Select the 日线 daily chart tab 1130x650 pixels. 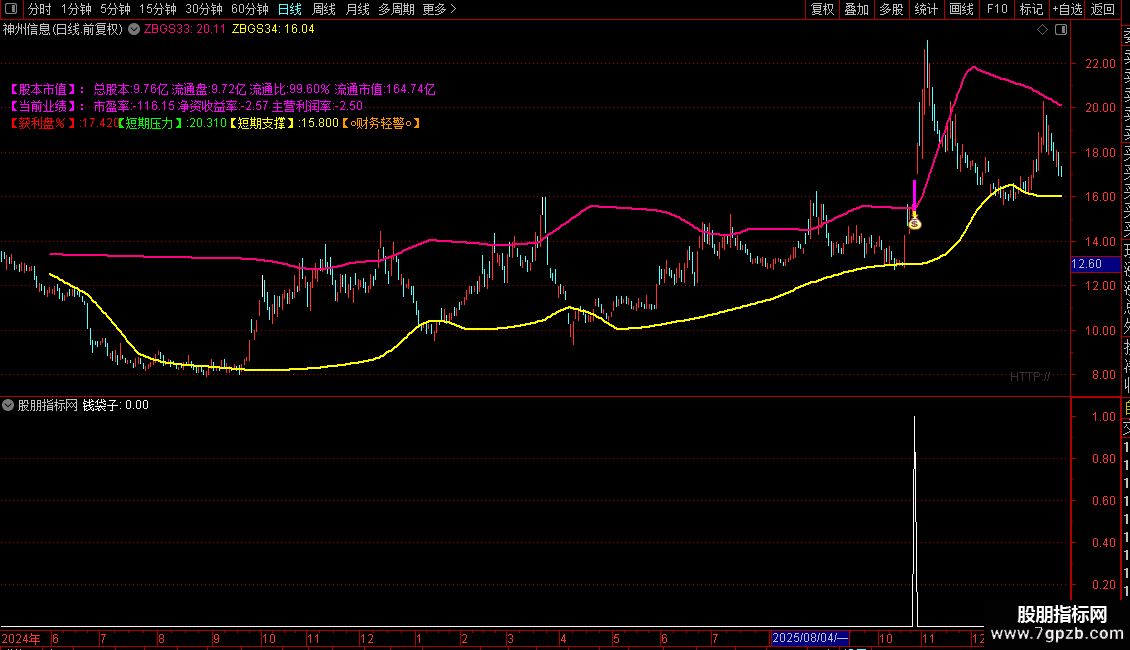(x=290, y=9)
